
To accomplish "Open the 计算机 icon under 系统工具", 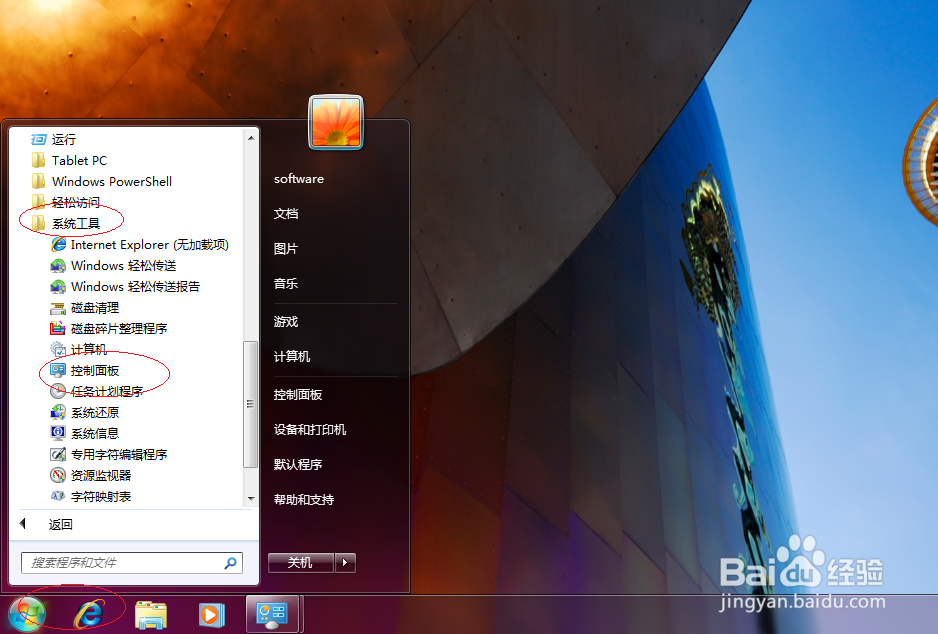I will point(58,349).
